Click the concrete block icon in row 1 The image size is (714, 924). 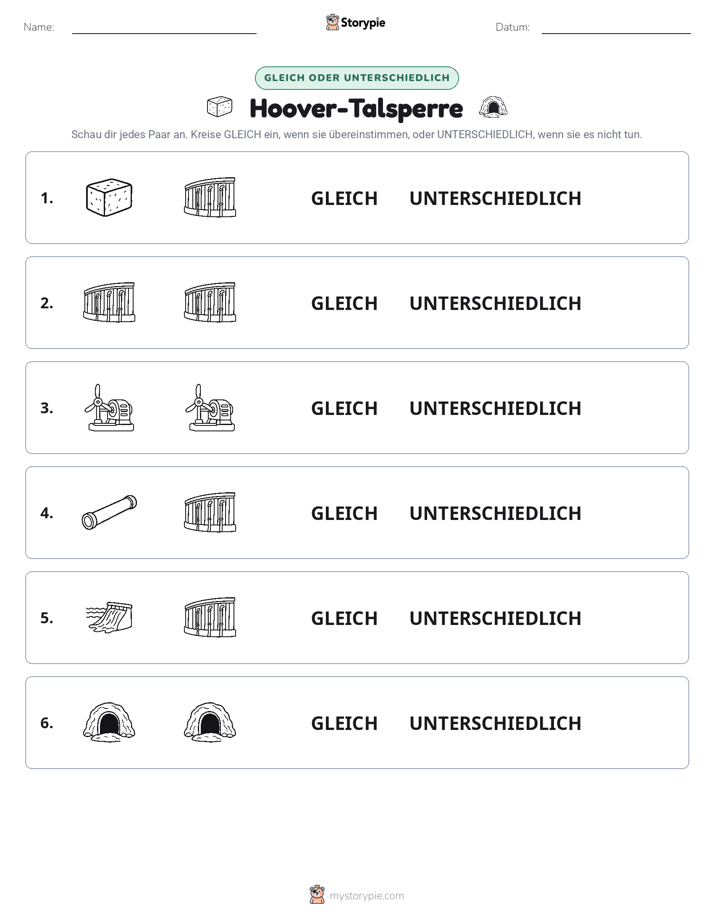coord(109,197)
